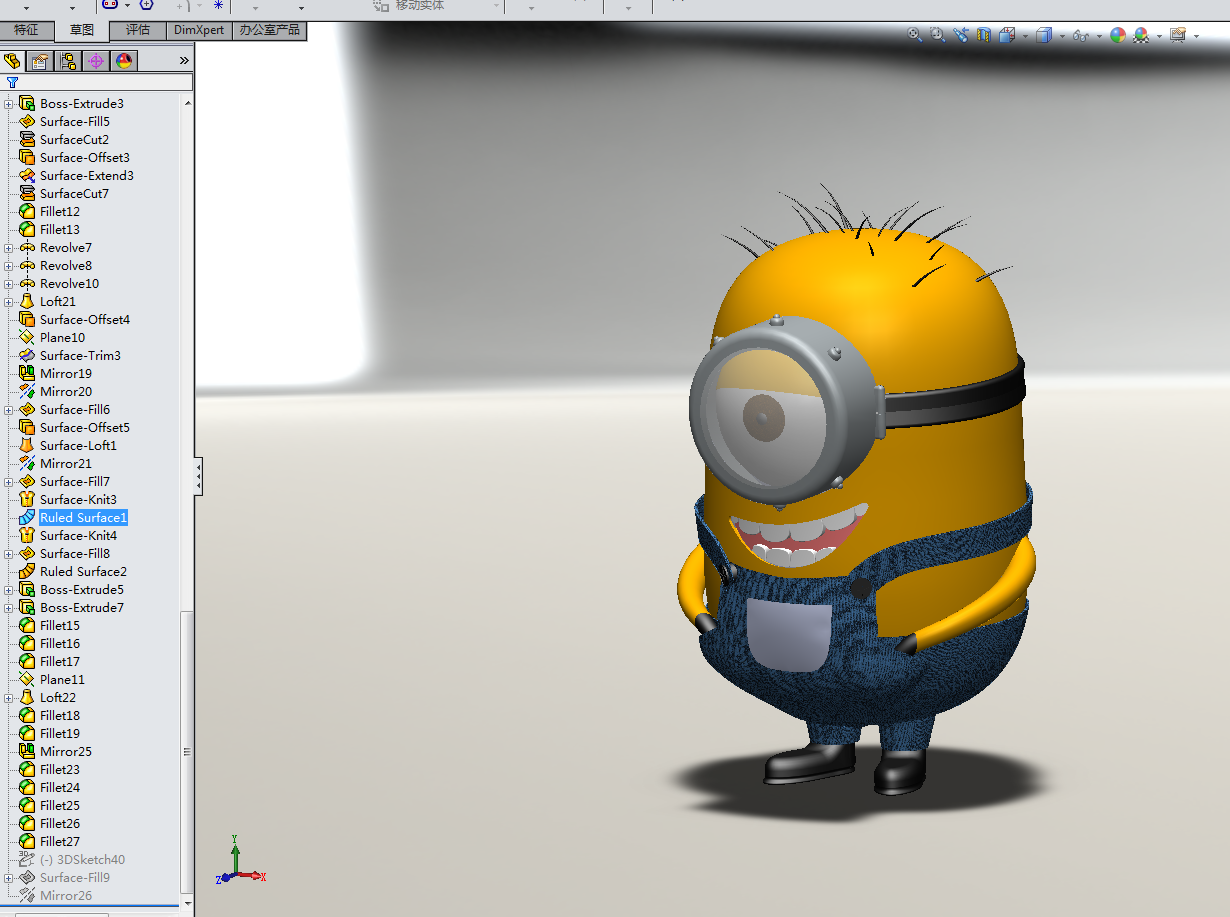Expand manager tabs with double chevron

[184, 61]
